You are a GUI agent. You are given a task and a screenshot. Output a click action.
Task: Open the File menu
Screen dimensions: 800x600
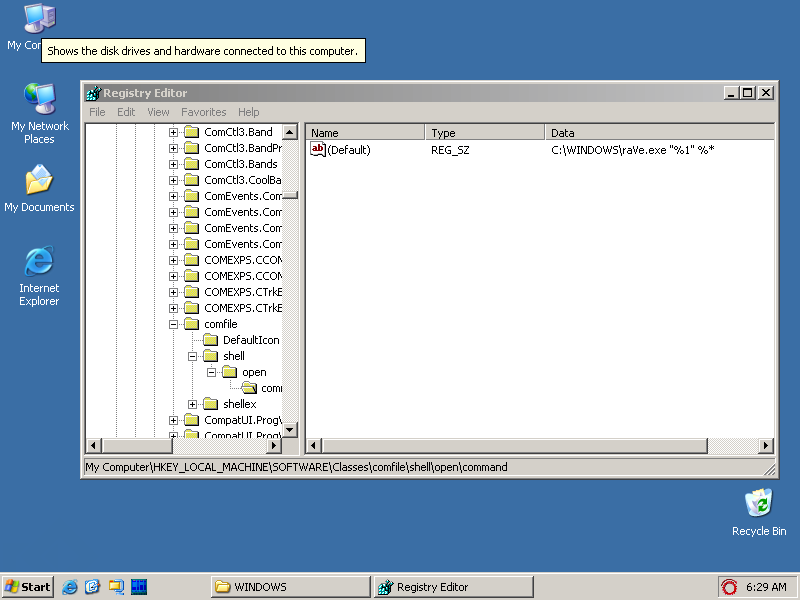coord(97,112)
